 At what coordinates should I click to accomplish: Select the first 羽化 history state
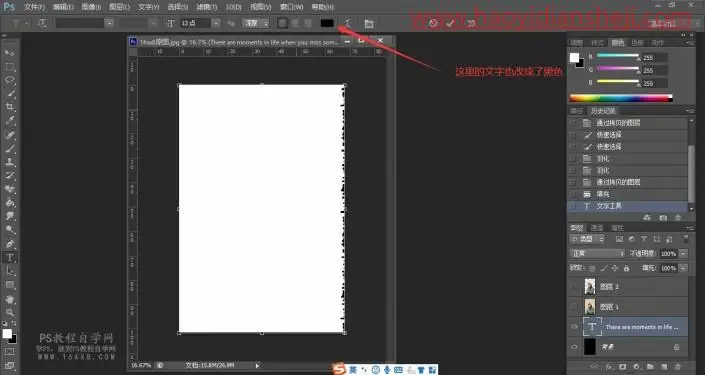point(629,159)
